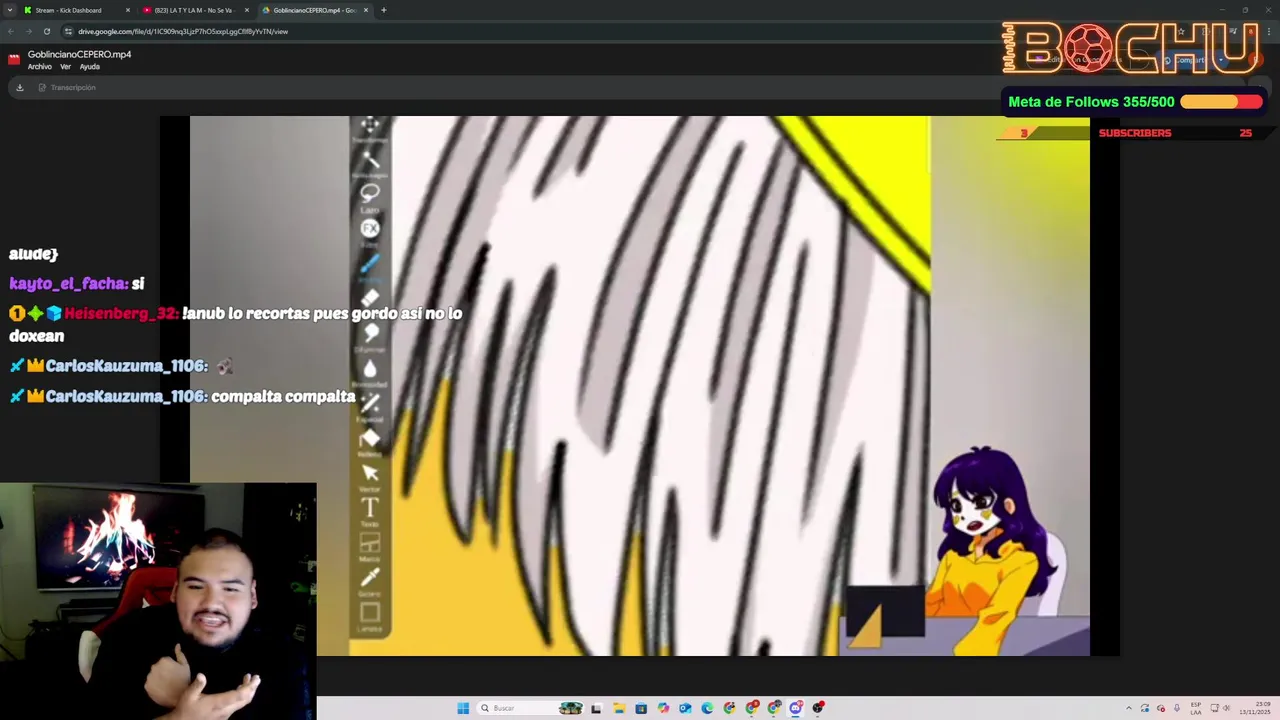Click the Meta de Follows progress bar
Image resolution: width=1280 pixels, height=720 pixels.
click(1221, 102)
